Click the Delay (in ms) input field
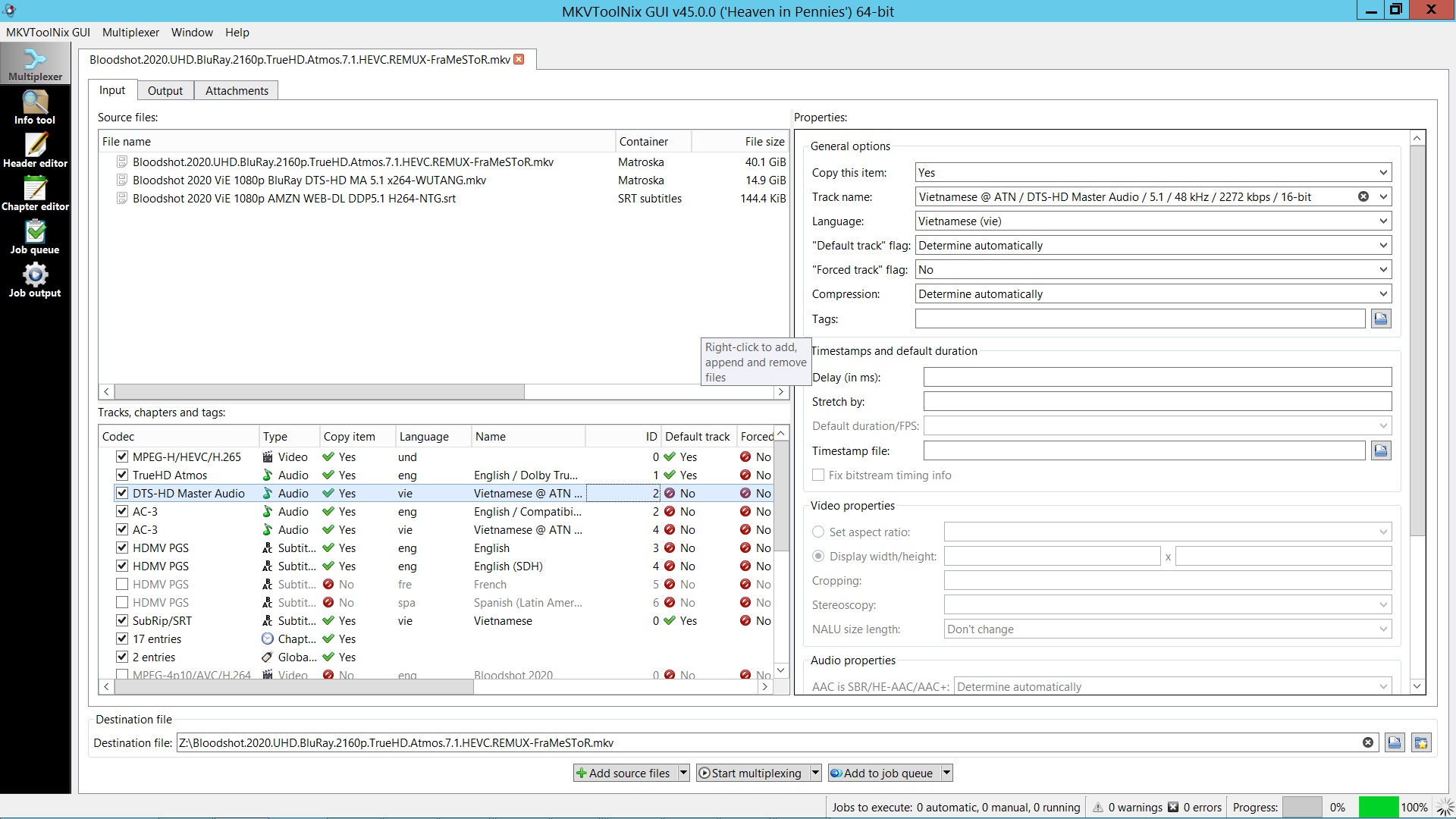The width and height of the screenshot is (1456, 819). (x=1157, y=377)
